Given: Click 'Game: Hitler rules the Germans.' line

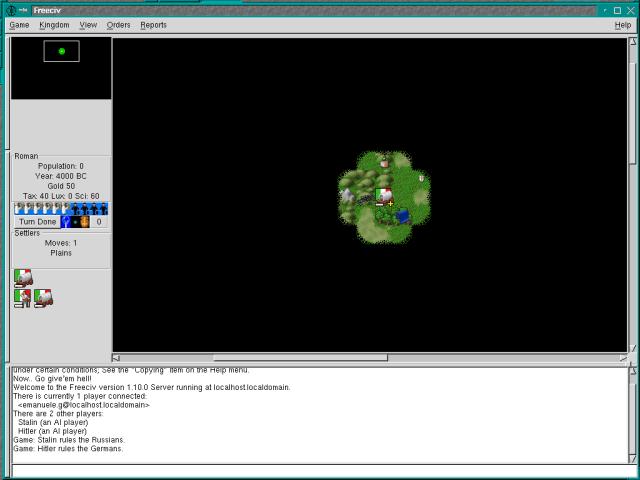Looking at the screenshot, I should [x=68, y=449].
